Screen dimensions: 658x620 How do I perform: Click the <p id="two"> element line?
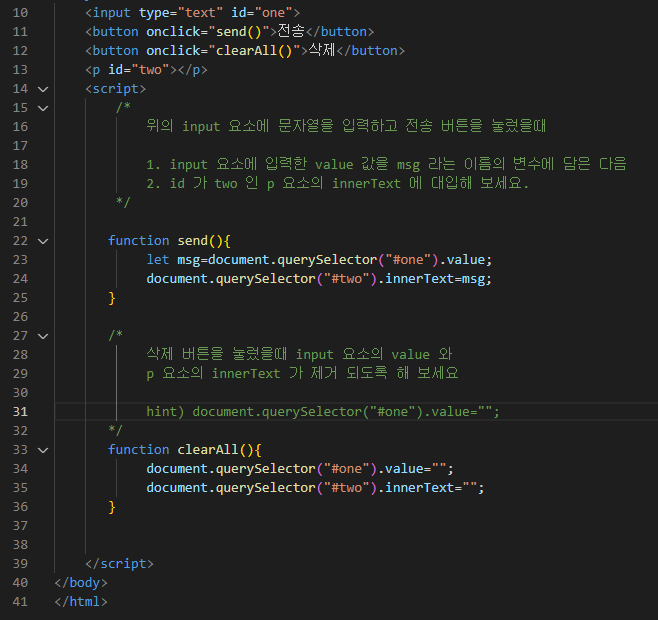click(146, 70)
